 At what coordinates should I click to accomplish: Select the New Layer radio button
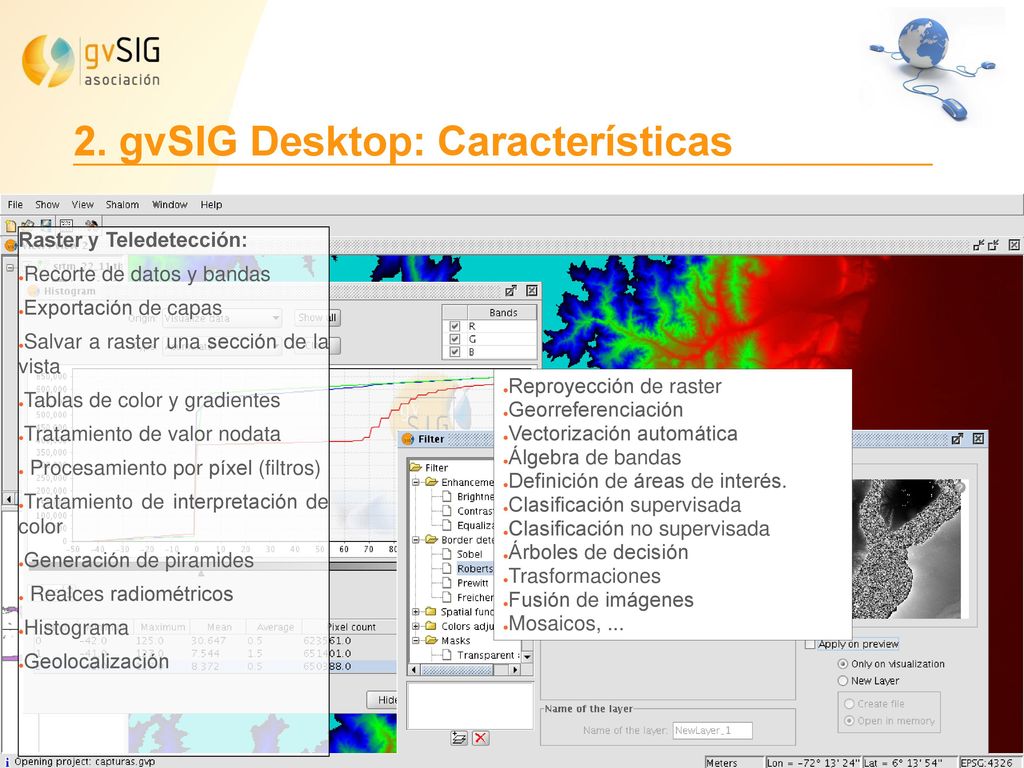(x=843, y=680)
